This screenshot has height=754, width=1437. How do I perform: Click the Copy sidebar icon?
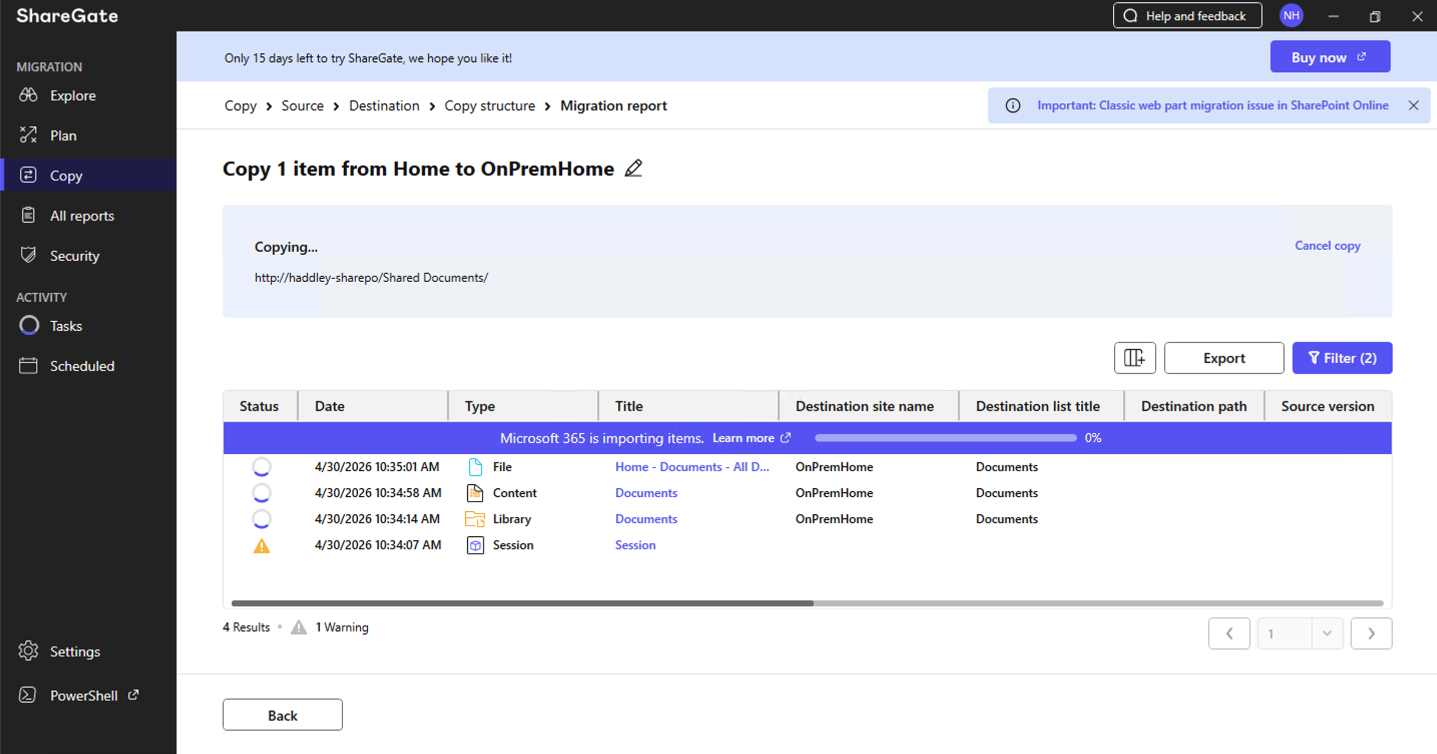pos(28,175)
